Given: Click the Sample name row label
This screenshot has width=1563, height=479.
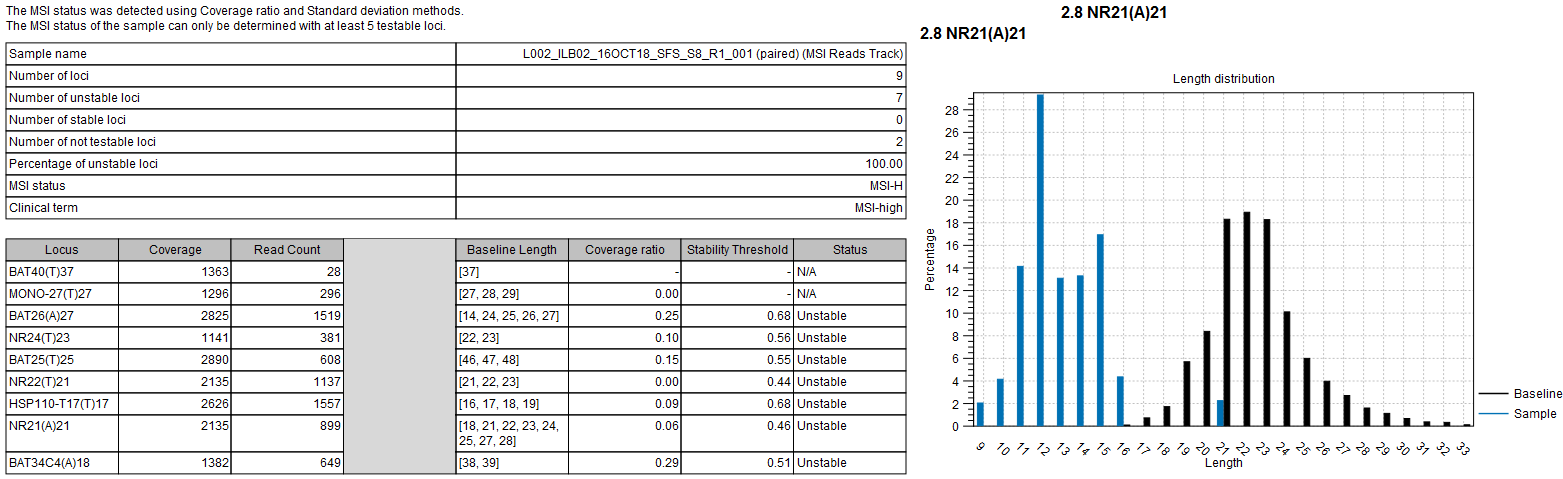Looking at the screenshot, I should 230,54.
